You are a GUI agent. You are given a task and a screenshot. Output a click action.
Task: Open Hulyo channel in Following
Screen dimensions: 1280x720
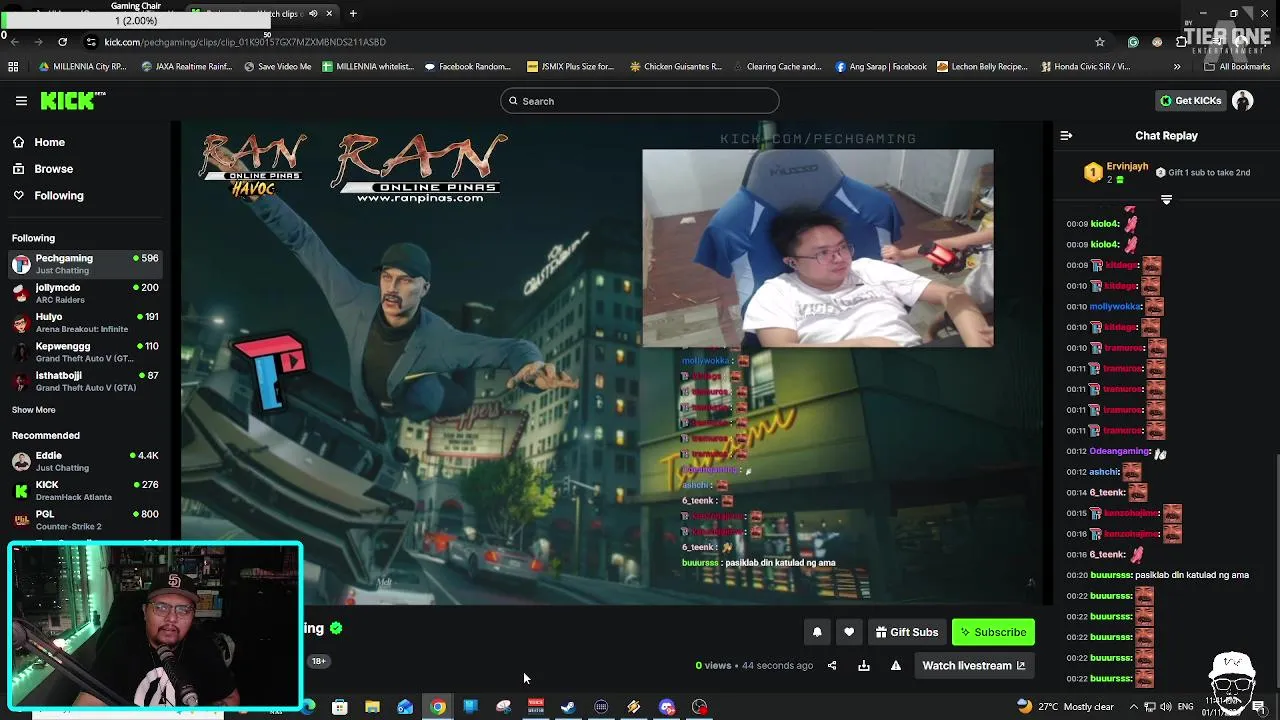85,322
